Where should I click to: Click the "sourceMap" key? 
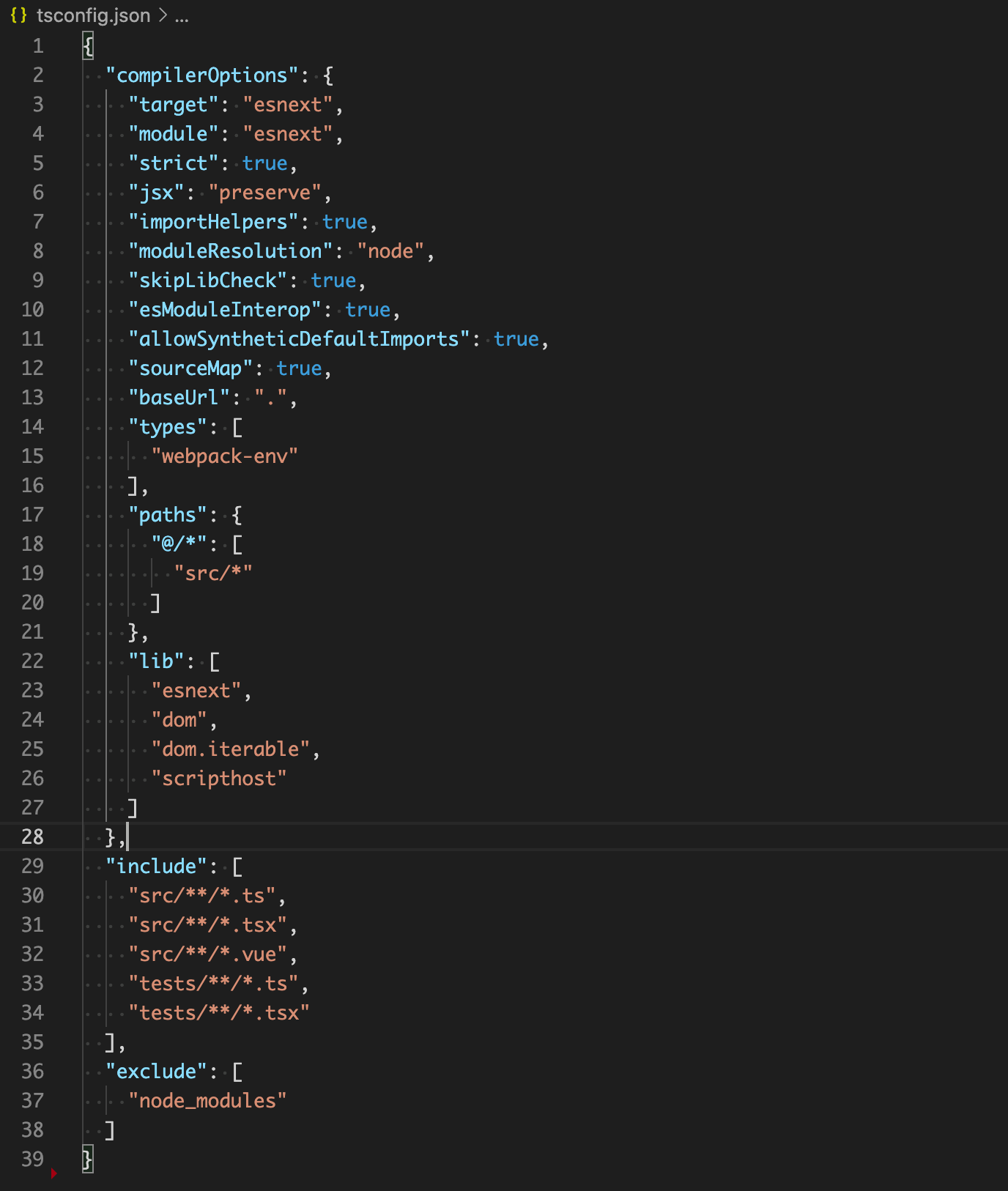point(190,368)
